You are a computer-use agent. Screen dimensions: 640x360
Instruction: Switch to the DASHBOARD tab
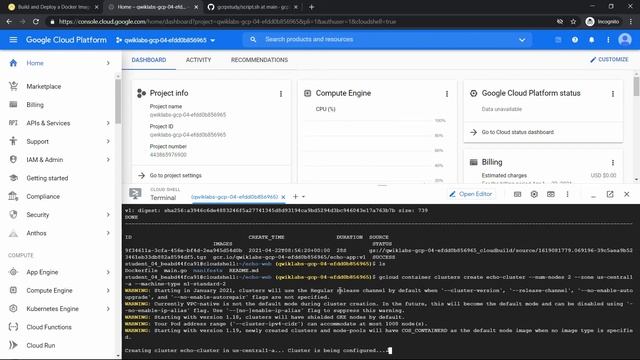click(149, 60)
